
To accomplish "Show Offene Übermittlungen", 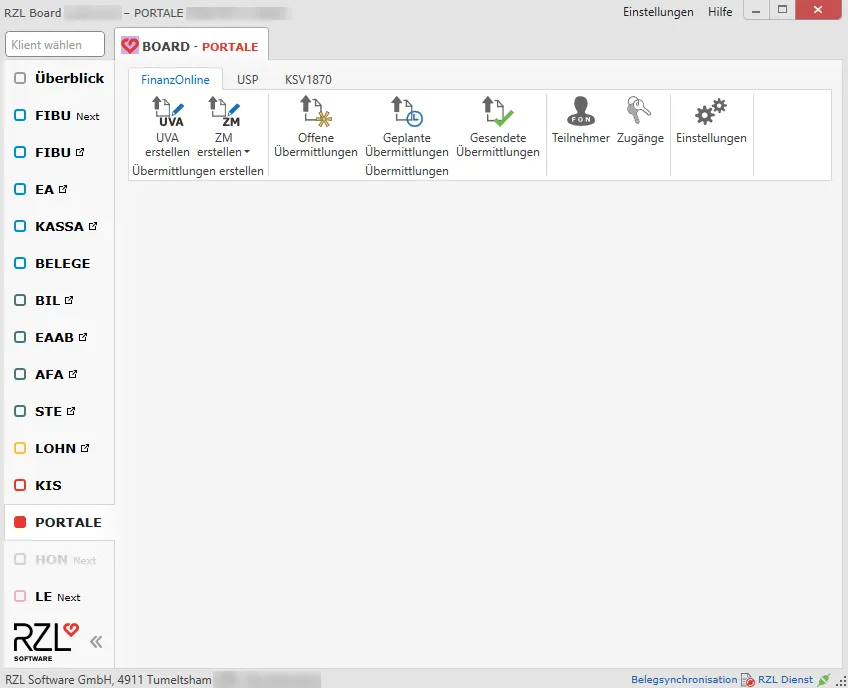I will coord(316,127).
